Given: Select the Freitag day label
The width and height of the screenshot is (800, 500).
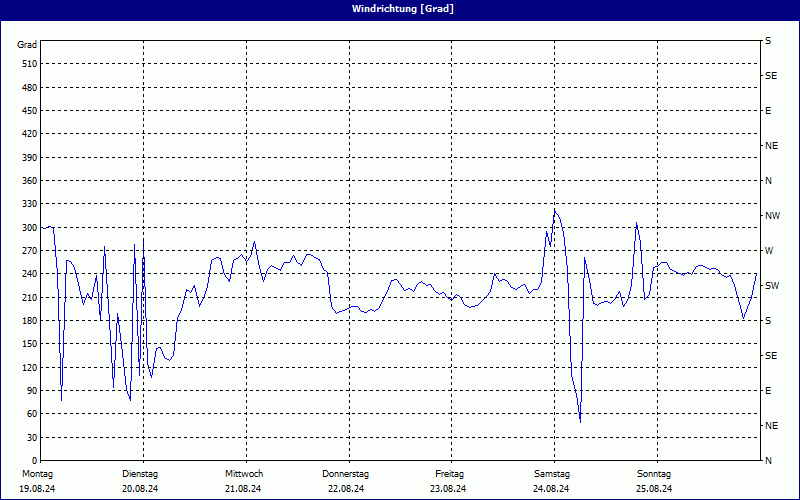Looking at the screenshot, I should coord(449,474).
